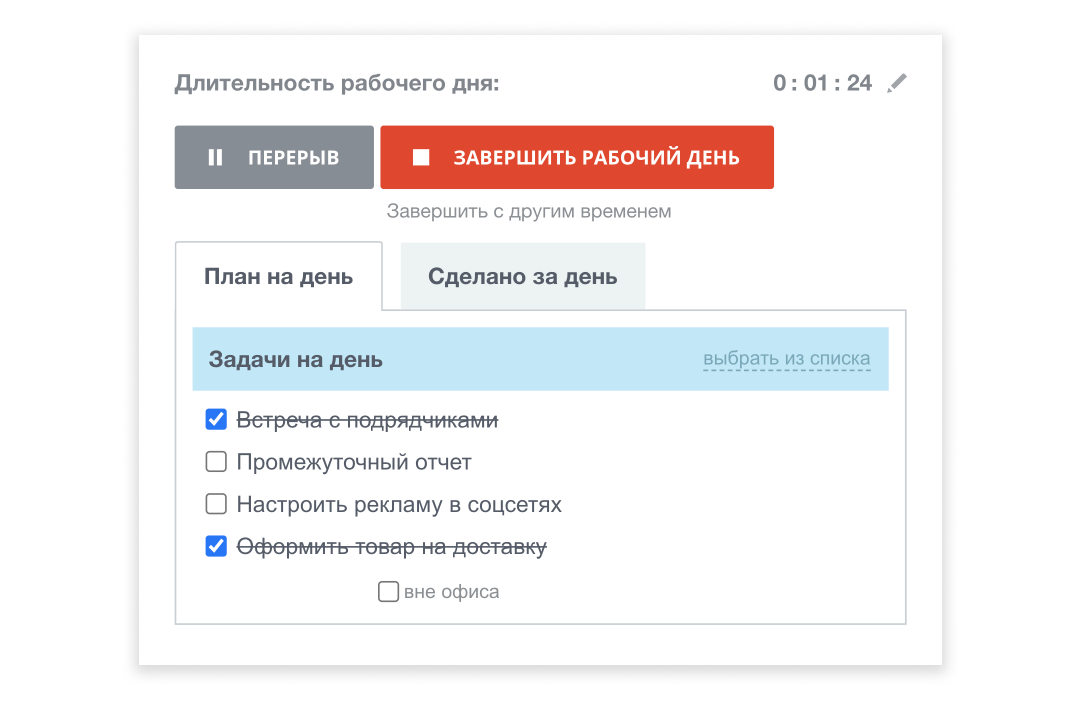Switch to the План на день tab

coord(278,277)
